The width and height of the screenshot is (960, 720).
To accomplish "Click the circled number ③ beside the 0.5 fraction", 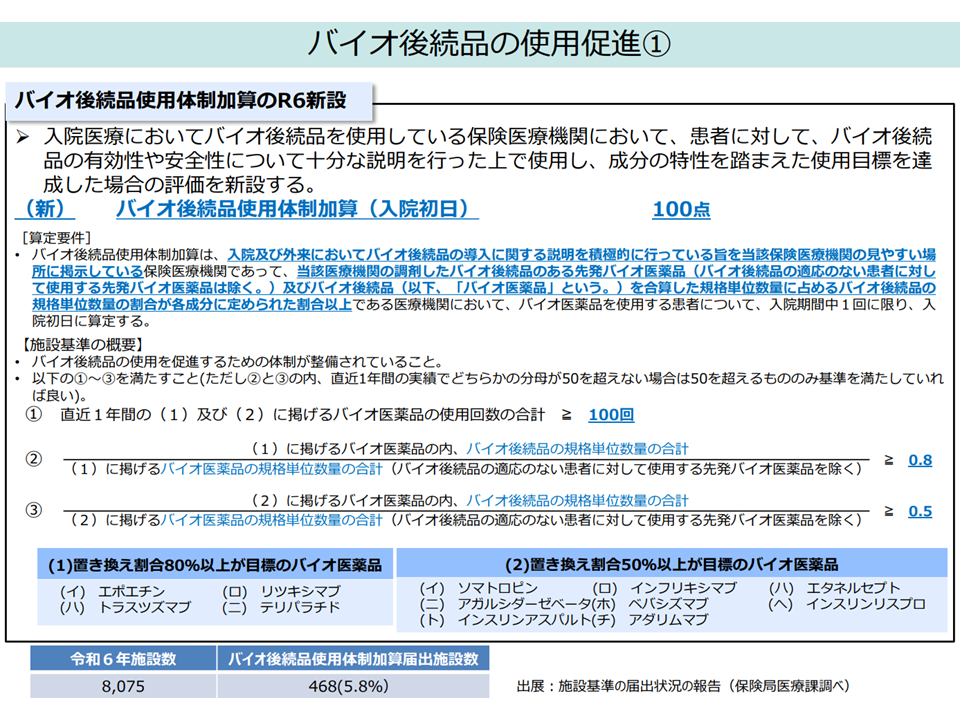I will pyautogui.click(x=33, y=511).
